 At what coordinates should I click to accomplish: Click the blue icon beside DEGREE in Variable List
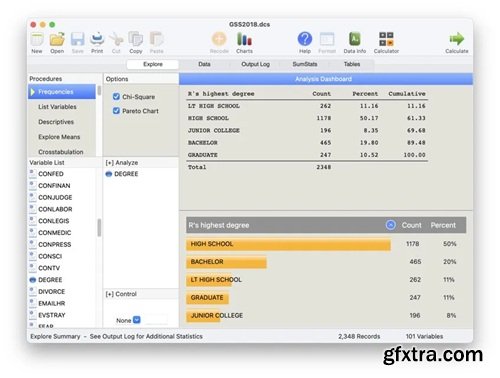(x=33, y=280)
